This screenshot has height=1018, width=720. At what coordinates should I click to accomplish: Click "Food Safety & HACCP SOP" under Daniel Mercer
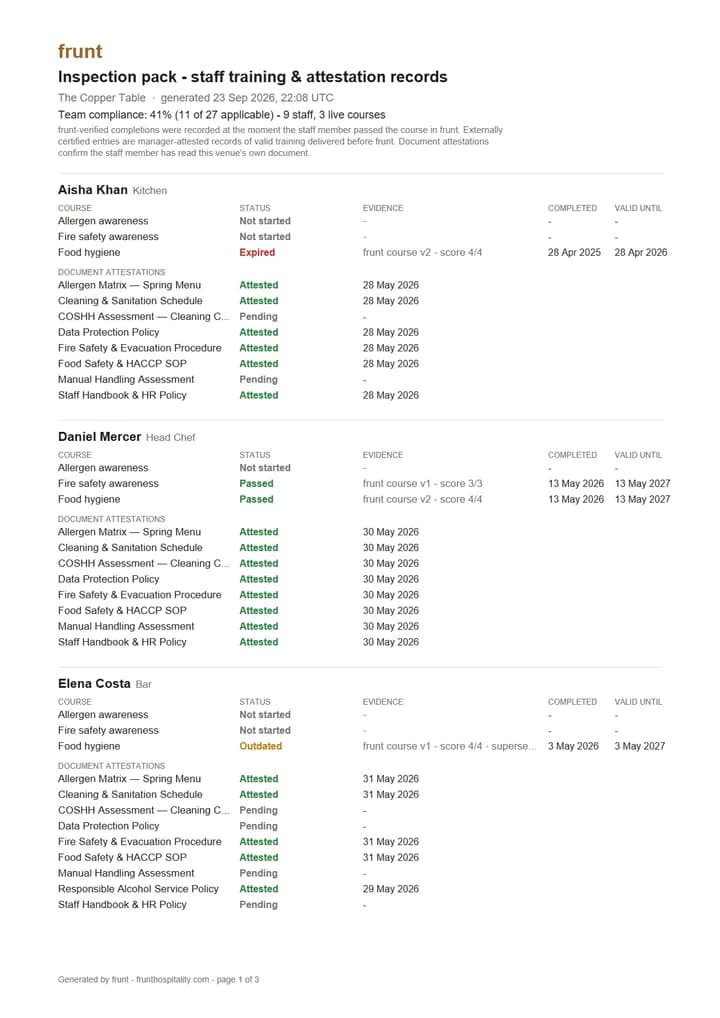[122, 611]
